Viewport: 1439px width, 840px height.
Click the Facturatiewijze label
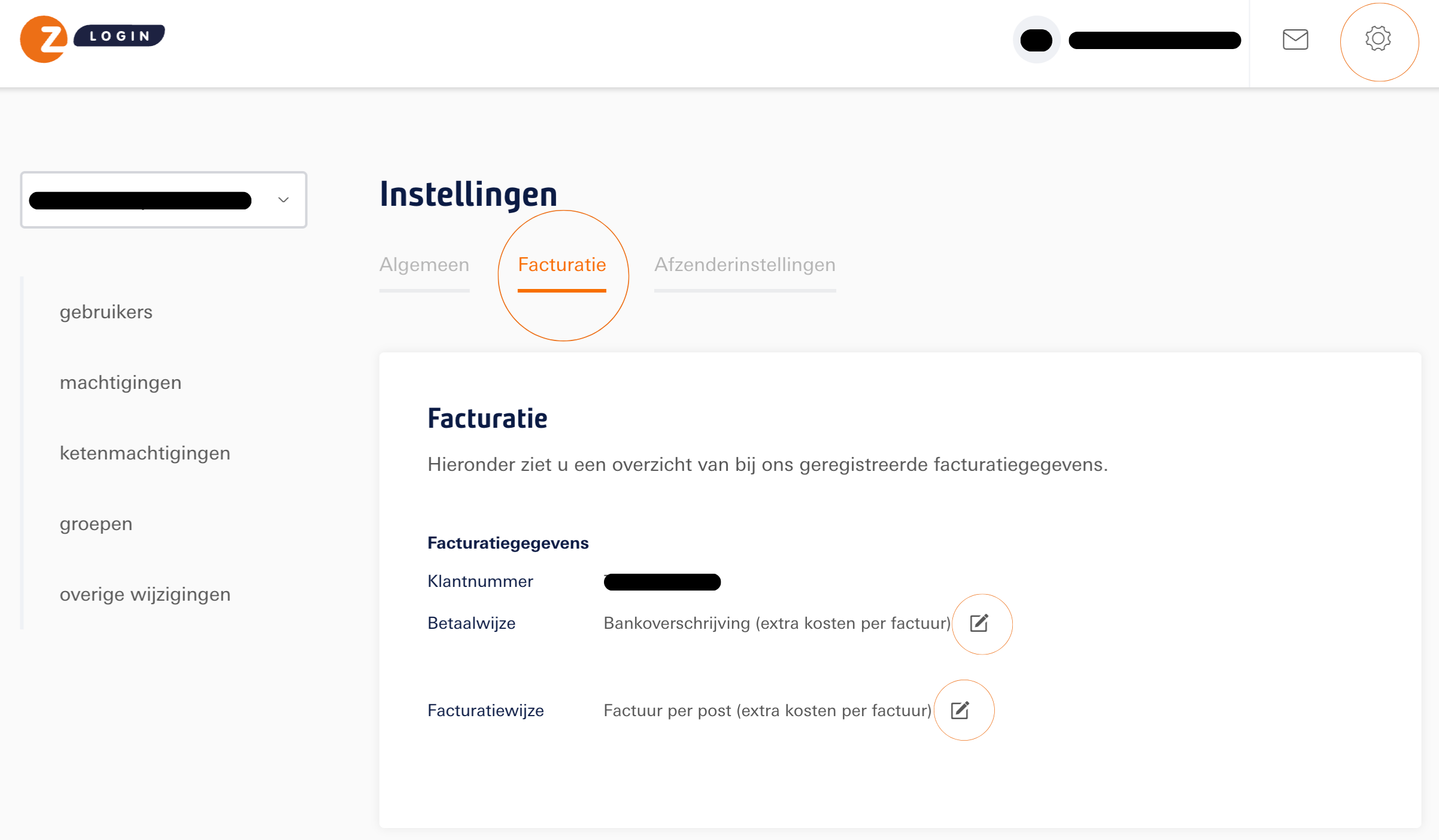pos(485,711)
